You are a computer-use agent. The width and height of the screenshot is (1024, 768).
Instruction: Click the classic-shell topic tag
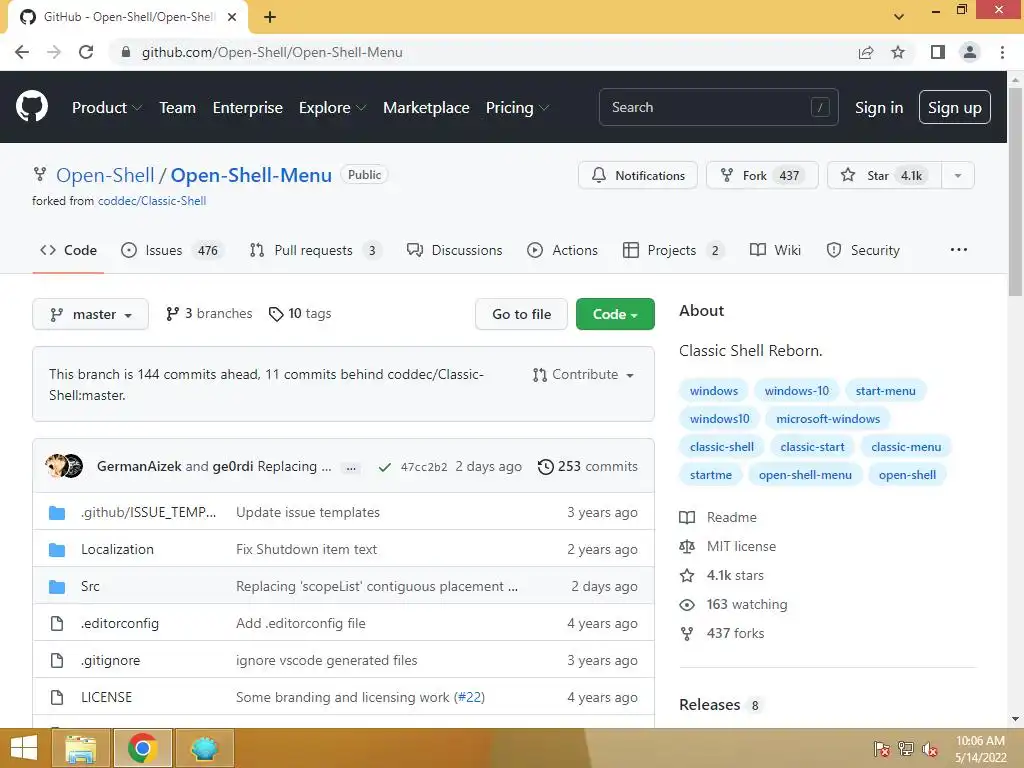click(722, 447)
